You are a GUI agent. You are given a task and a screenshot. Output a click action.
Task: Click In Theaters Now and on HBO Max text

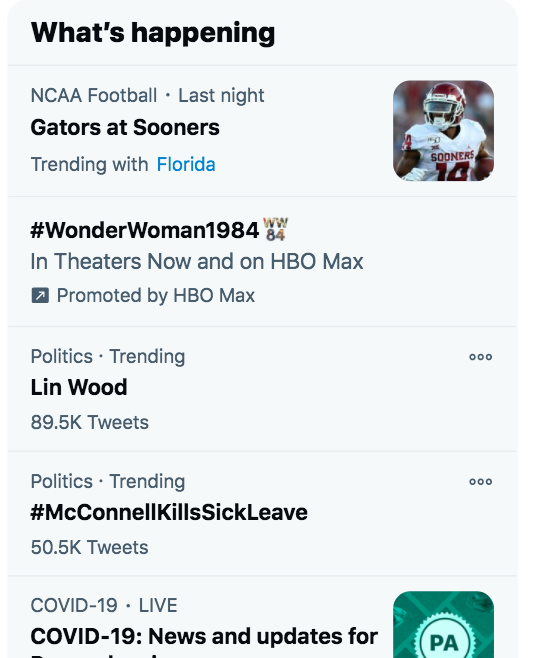[197, 261]
